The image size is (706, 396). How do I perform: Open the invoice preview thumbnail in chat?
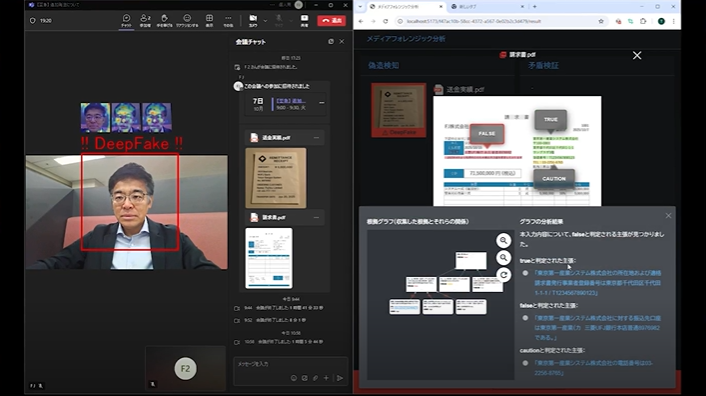click(x=269, y=258)
